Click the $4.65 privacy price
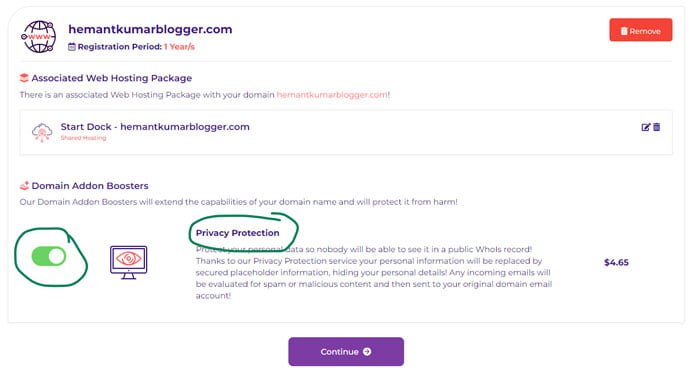The image size is (700, 374). pos(616,262)
